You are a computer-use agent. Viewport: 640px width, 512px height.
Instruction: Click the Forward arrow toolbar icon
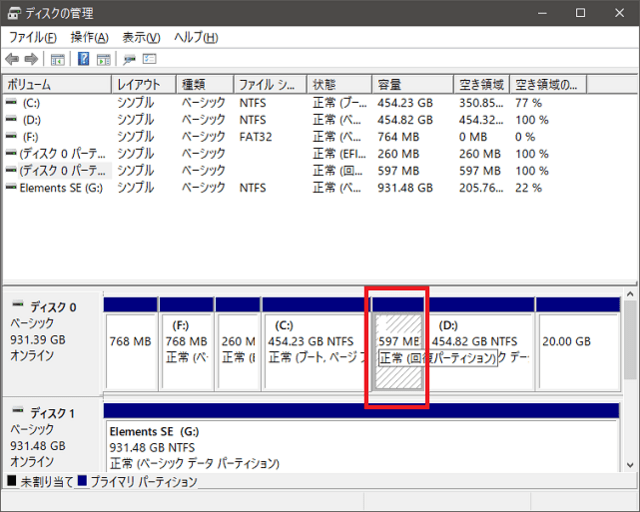click(x=31, y=59)
